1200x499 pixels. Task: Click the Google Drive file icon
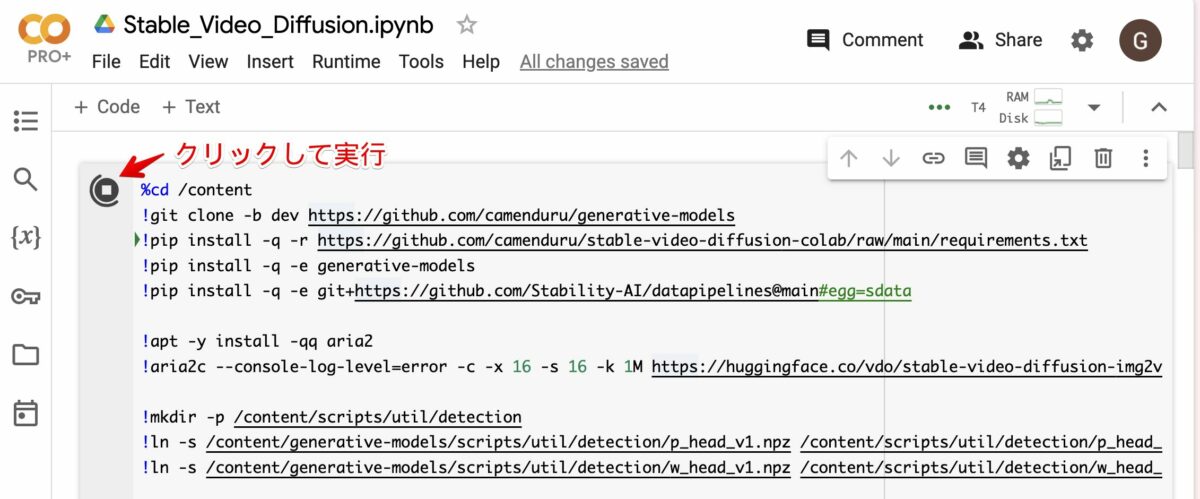tap(104, 25)
